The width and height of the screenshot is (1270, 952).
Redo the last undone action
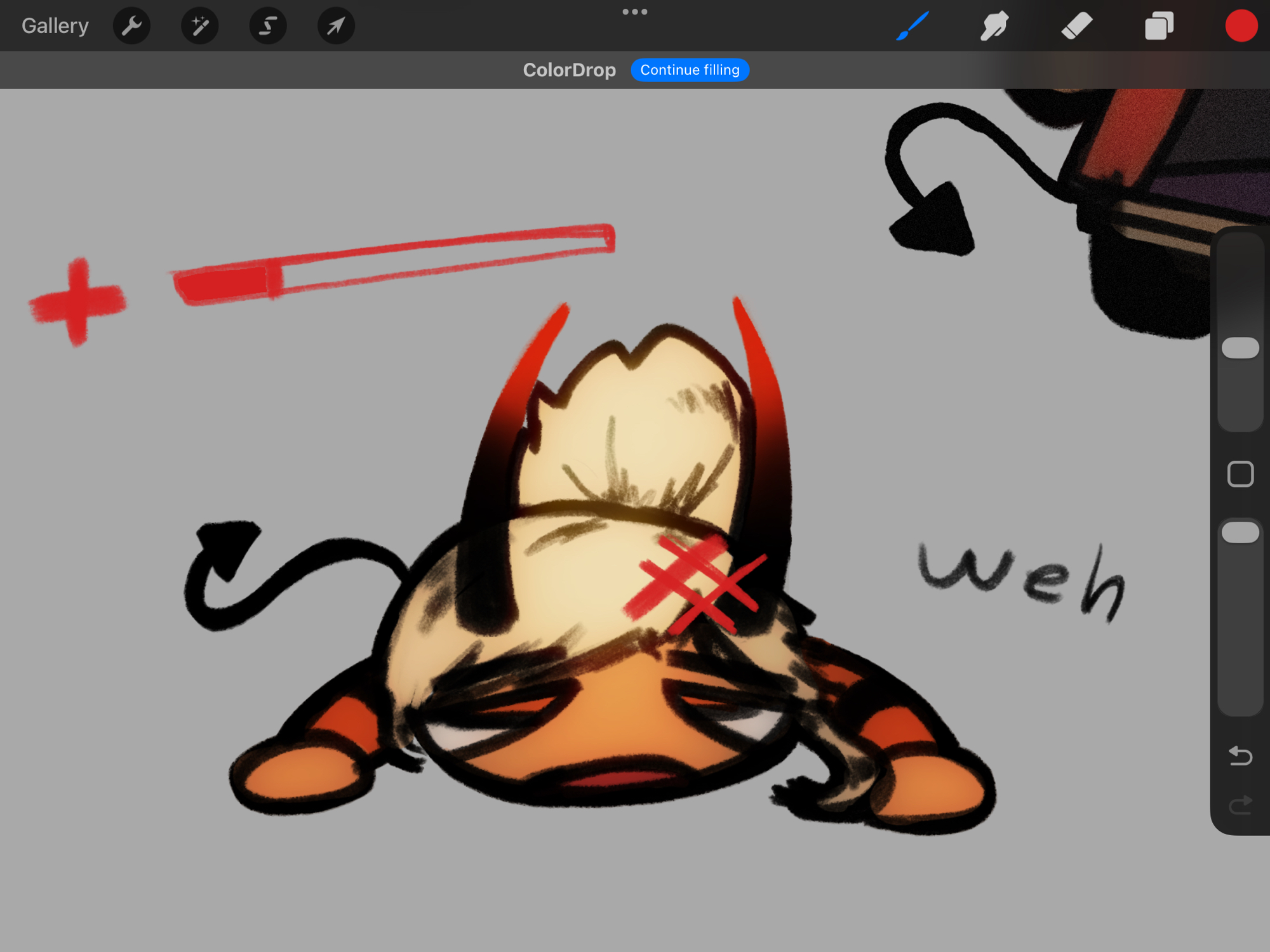(1240, 805)
